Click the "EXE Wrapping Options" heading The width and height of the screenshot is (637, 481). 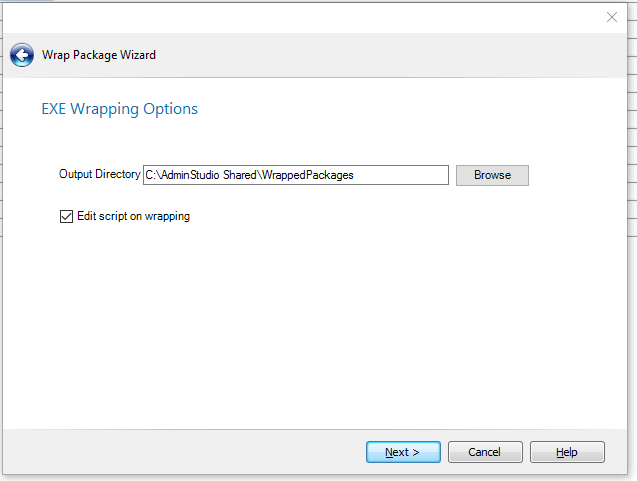point(119,109)
